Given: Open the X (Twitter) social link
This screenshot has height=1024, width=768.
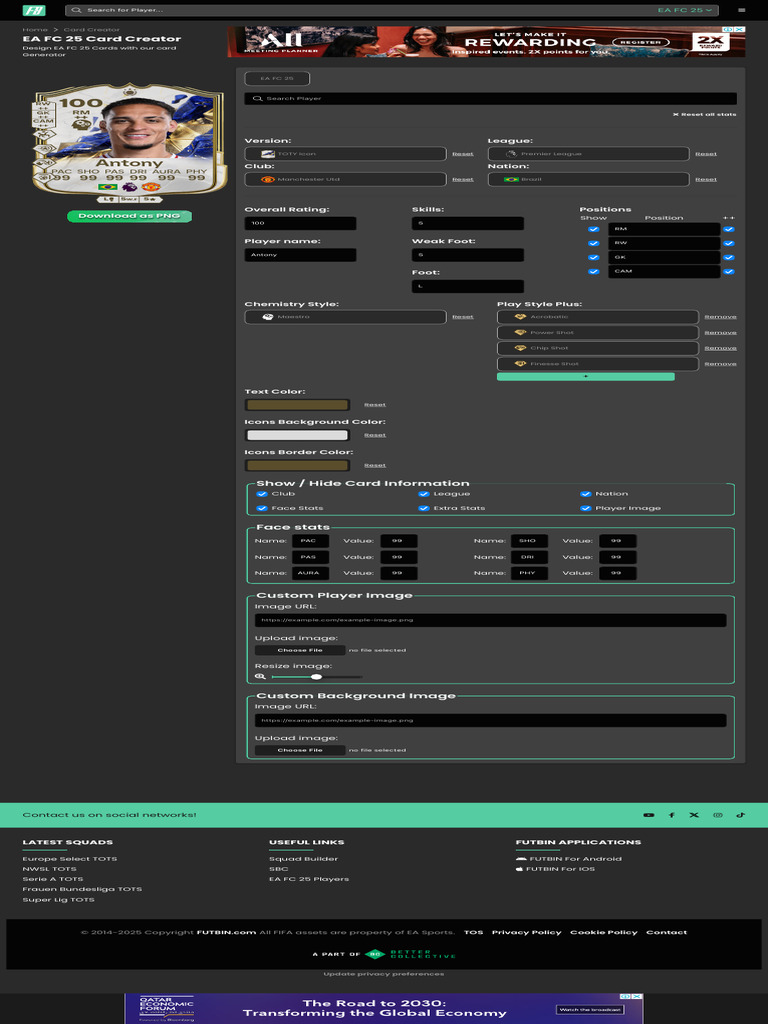Looking at the screenshot, I should click(x=694, y=815).
